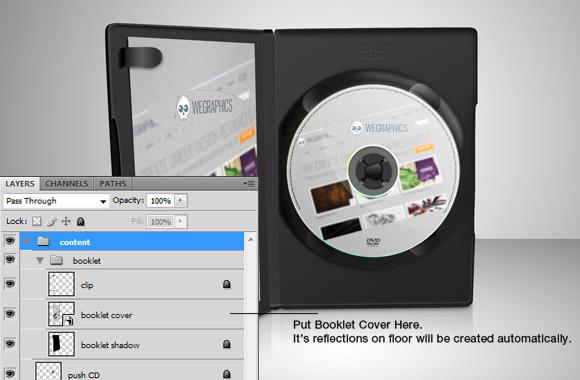Screen dimensions: 580x380
Task: Open the Layers panel options menu
Action: pyautogui.click(x=250, y=184)
